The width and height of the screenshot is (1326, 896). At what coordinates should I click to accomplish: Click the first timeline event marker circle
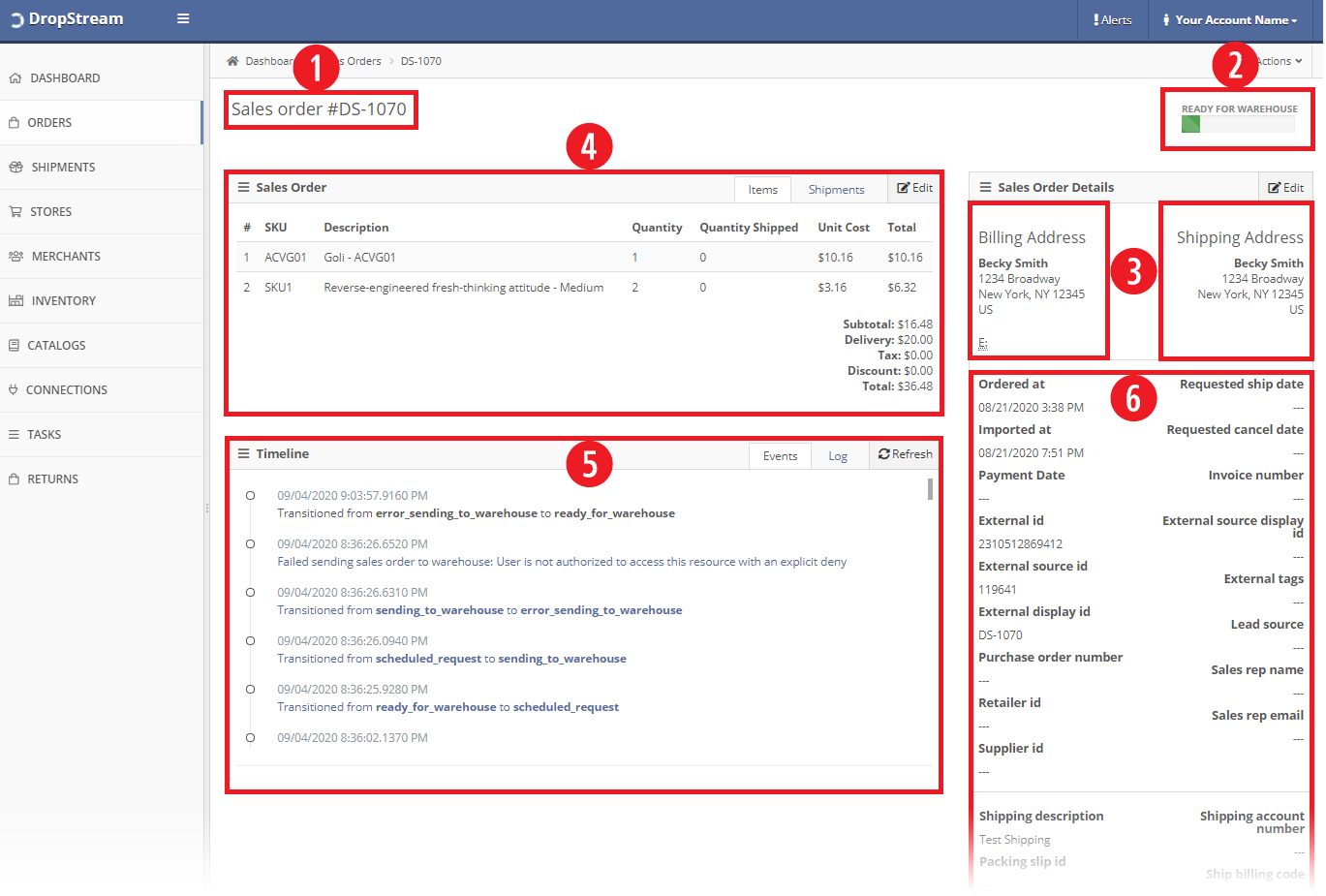coord(250,496)
